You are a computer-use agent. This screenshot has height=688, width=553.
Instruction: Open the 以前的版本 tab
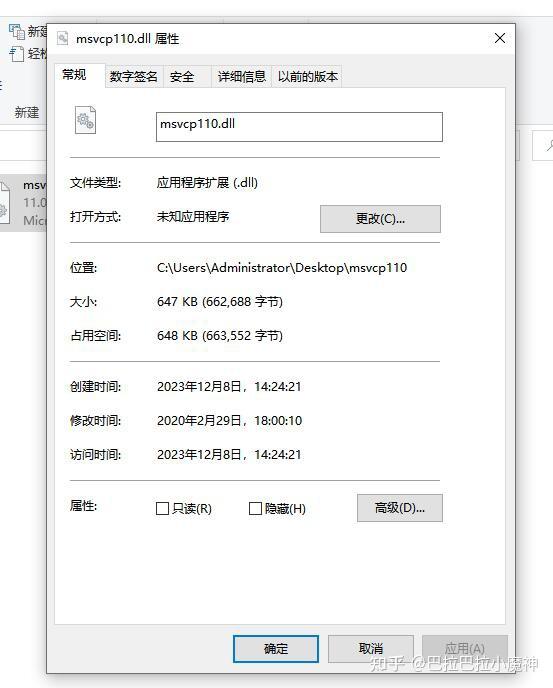pos(307,77)
